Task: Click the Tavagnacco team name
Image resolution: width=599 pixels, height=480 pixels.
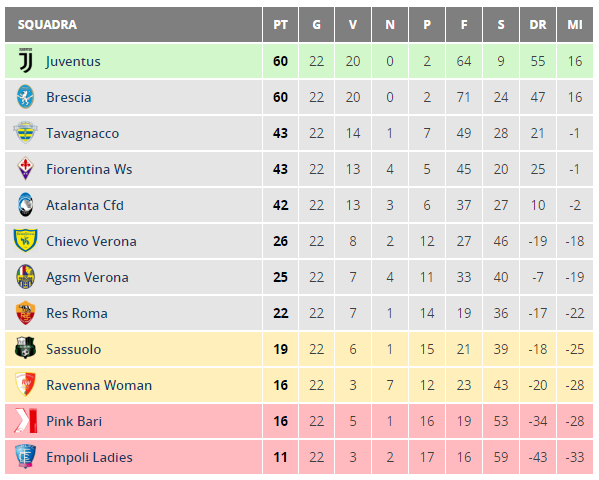Action: pyautogui.click(x=83, y=133)
